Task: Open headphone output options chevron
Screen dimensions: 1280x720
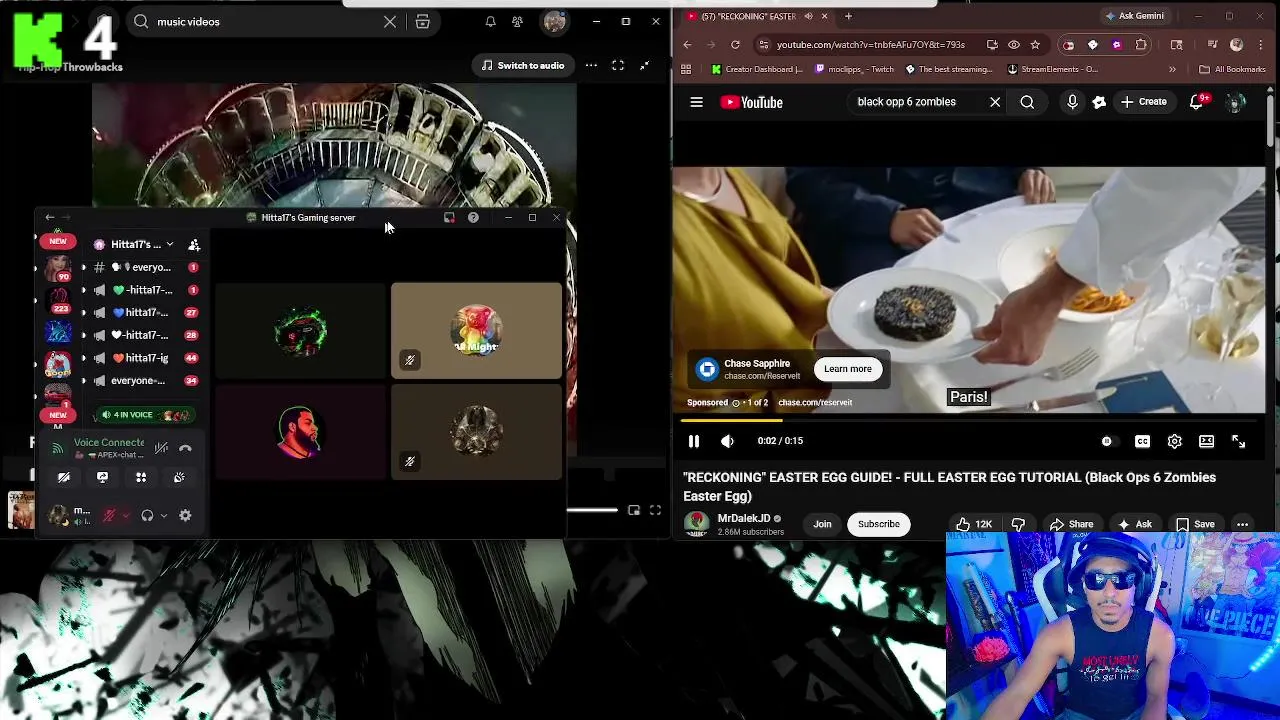Action: pyautogui.click(x=163, y=516)
